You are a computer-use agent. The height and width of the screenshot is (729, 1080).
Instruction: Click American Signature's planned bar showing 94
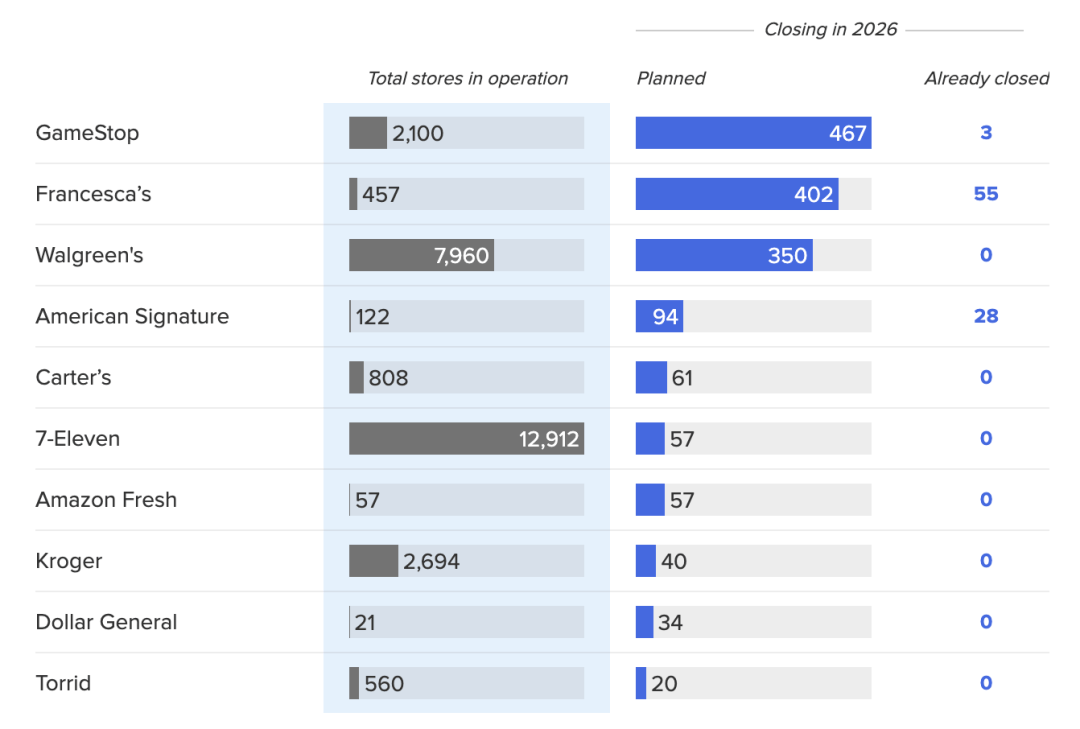(x=659, y=316)
